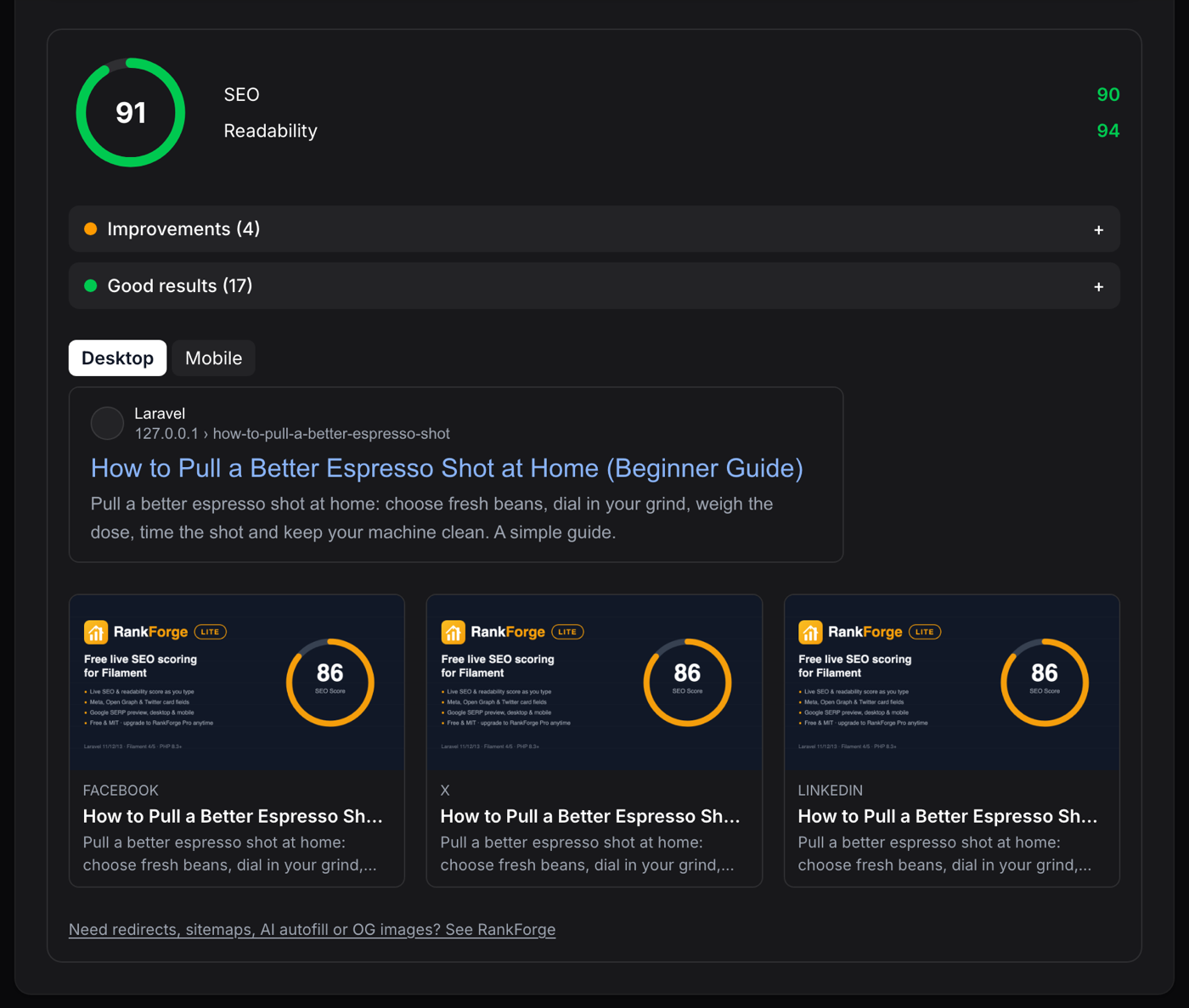Click the LinkedIn card espresso title
Screen dimensions: 1189x1008
pos(948,816)
